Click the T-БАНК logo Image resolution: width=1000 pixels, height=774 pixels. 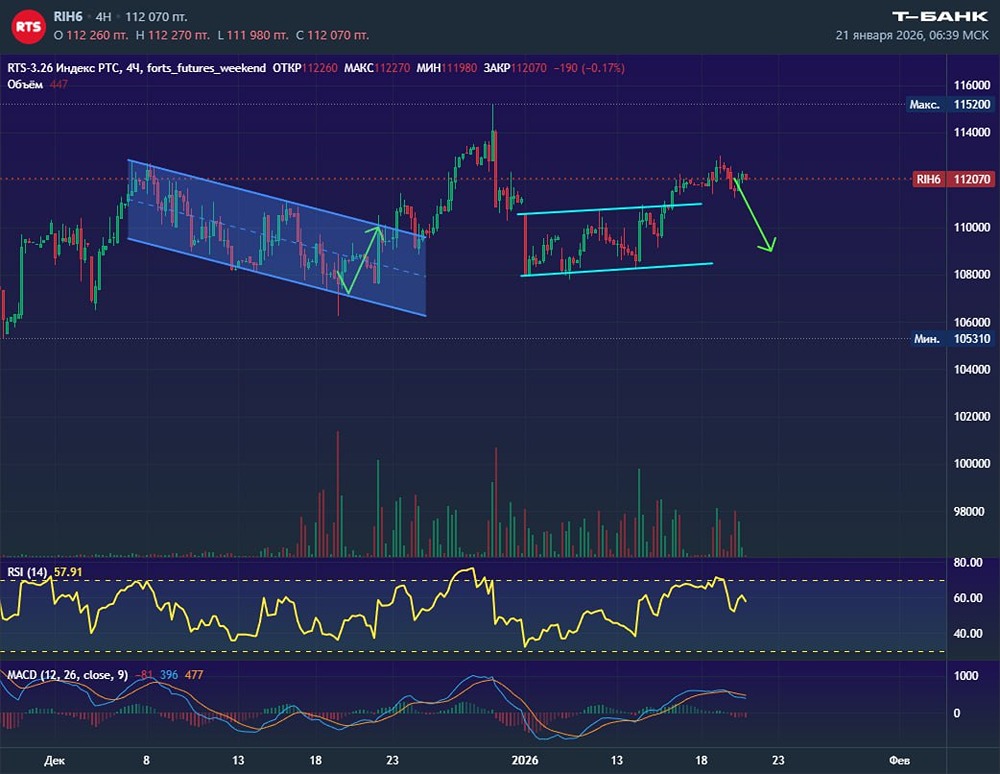939,16
